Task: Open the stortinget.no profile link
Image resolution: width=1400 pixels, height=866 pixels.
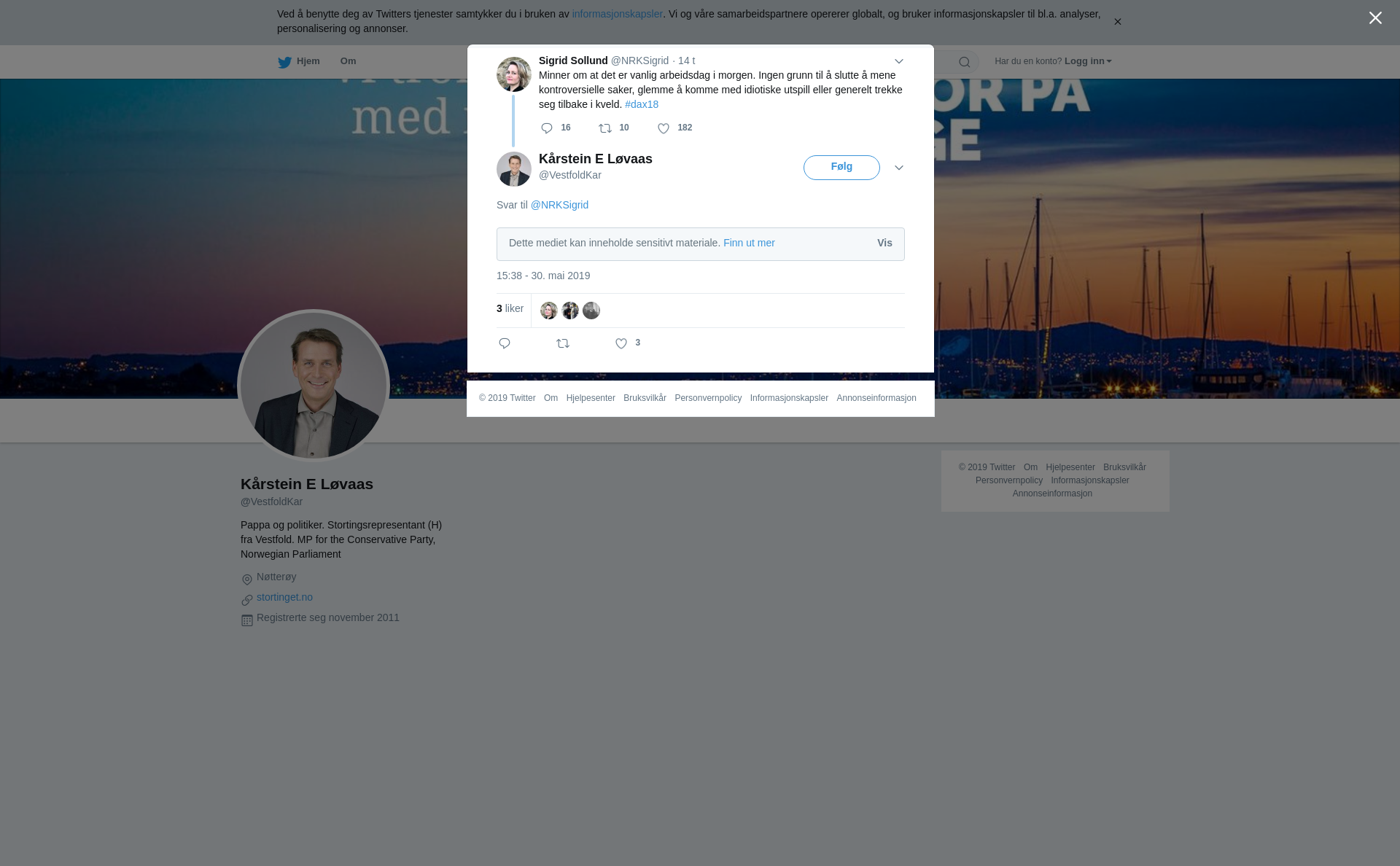Action: (x=284, y=597)
